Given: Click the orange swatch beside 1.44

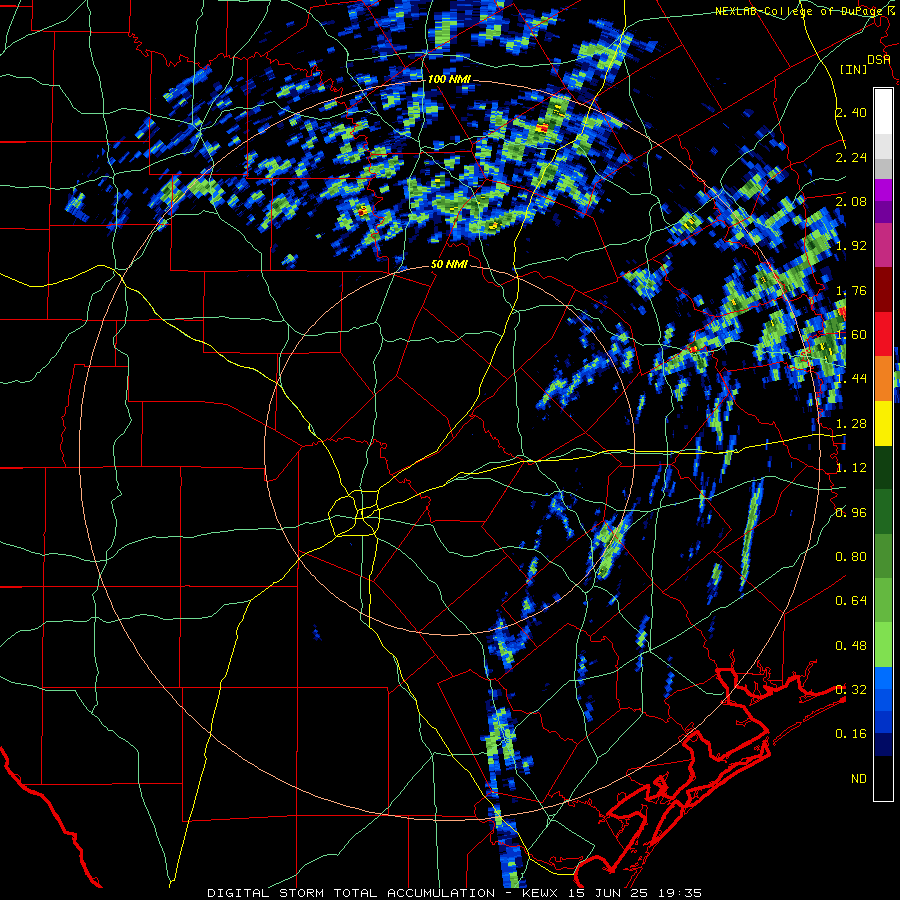Looking at the screenshot, I should tap(883, 379).
